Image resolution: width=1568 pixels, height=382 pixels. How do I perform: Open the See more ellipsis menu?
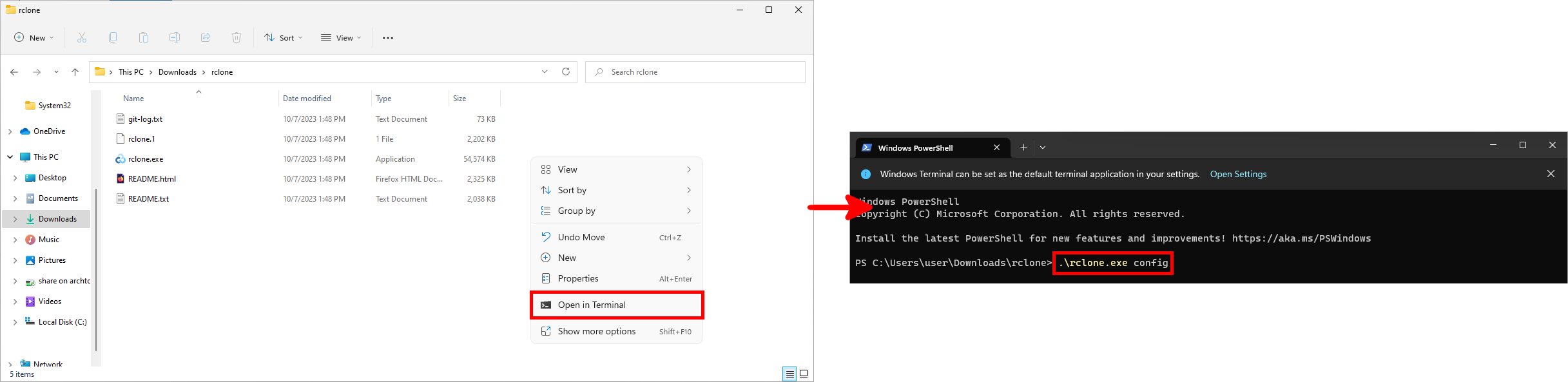click(388, 38)
